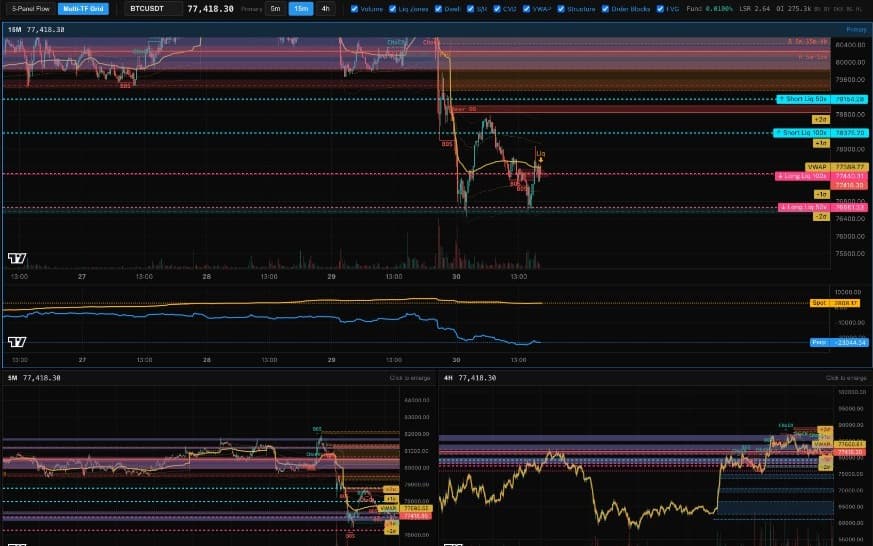Toggle the Order Blocks checkbox
This screenshot has width=873, height=546.
[605, 9]
